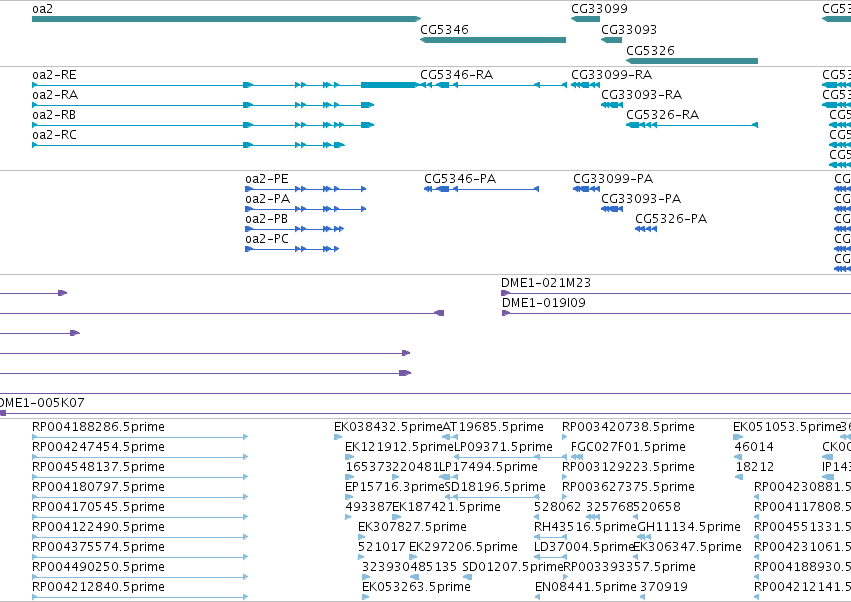Select the oa2-PC protein feature
This screenshot has width=851, height=602.
click(x=292, y=249)
